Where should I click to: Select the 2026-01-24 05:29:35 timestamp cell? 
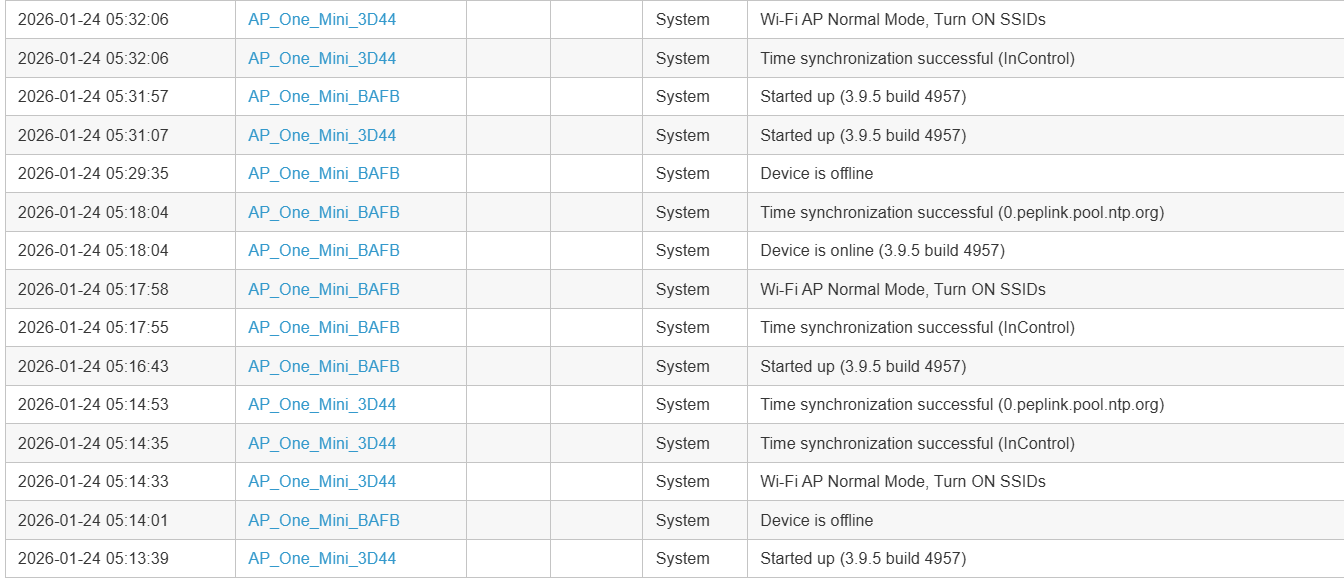[93, 174]
